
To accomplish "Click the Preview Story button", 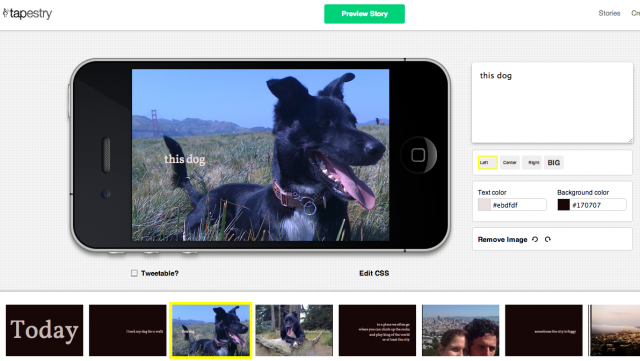I will coord(364,14).
